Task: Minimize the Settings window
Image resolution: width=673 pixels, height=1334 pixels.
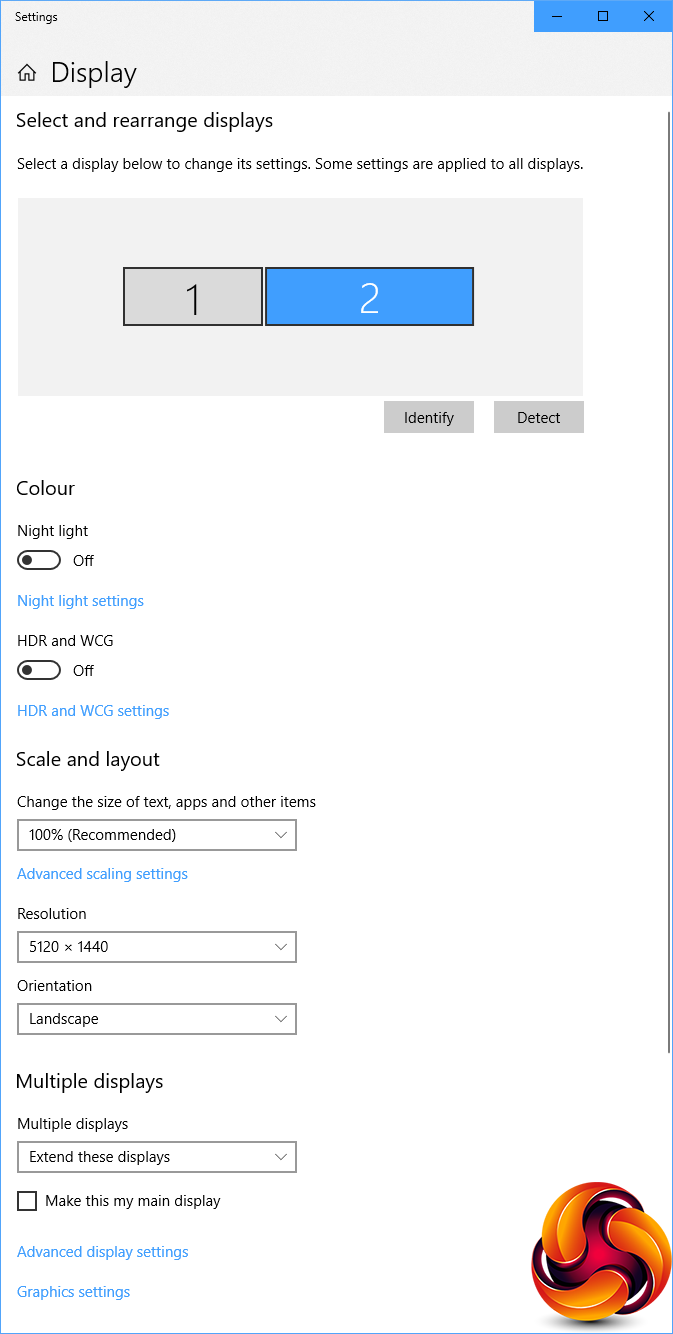Action: [x=557, y=16]
